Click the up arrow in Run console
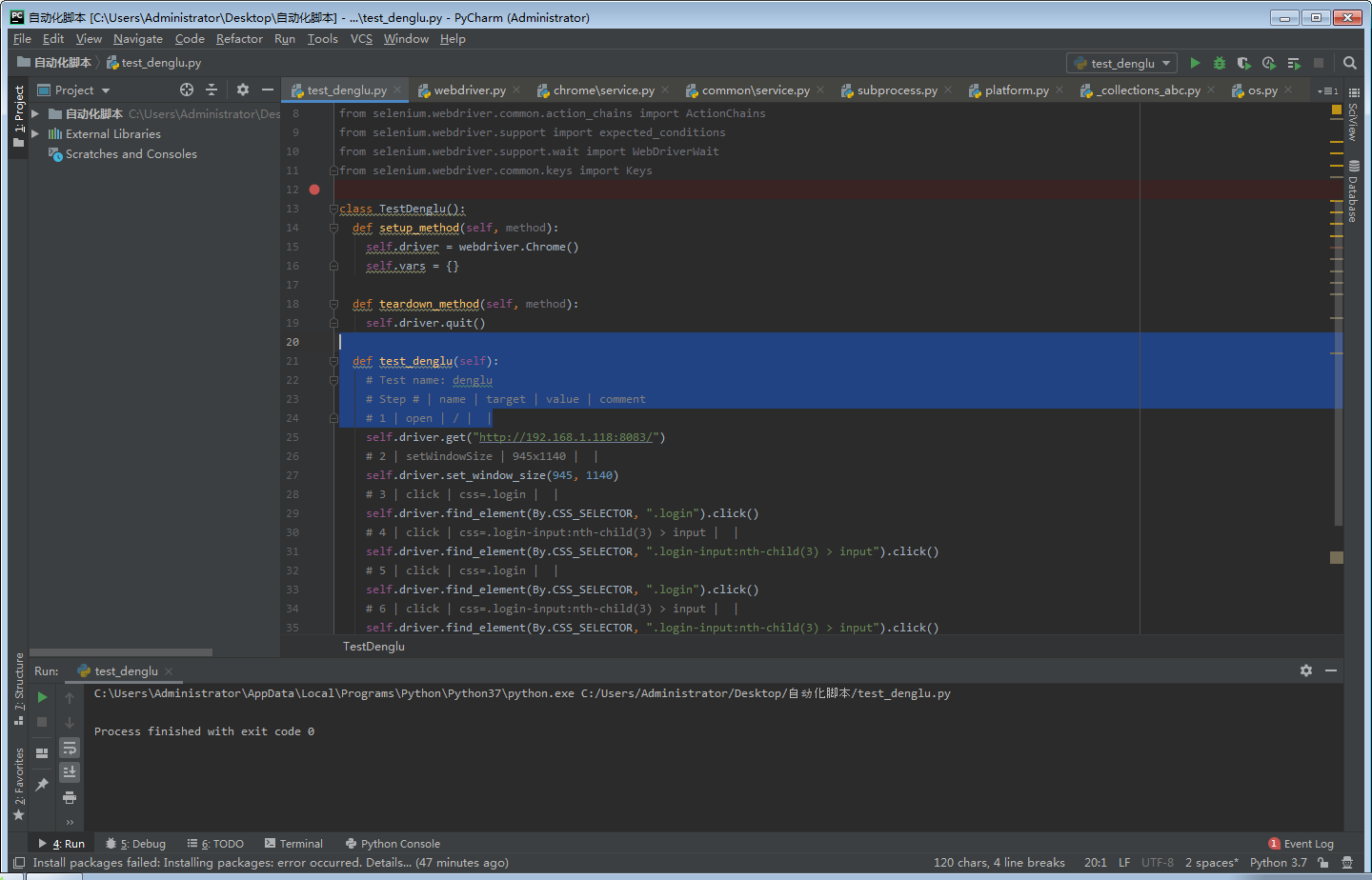The width and height of the screenshot is (1372, 880). (x=70, y=697)
